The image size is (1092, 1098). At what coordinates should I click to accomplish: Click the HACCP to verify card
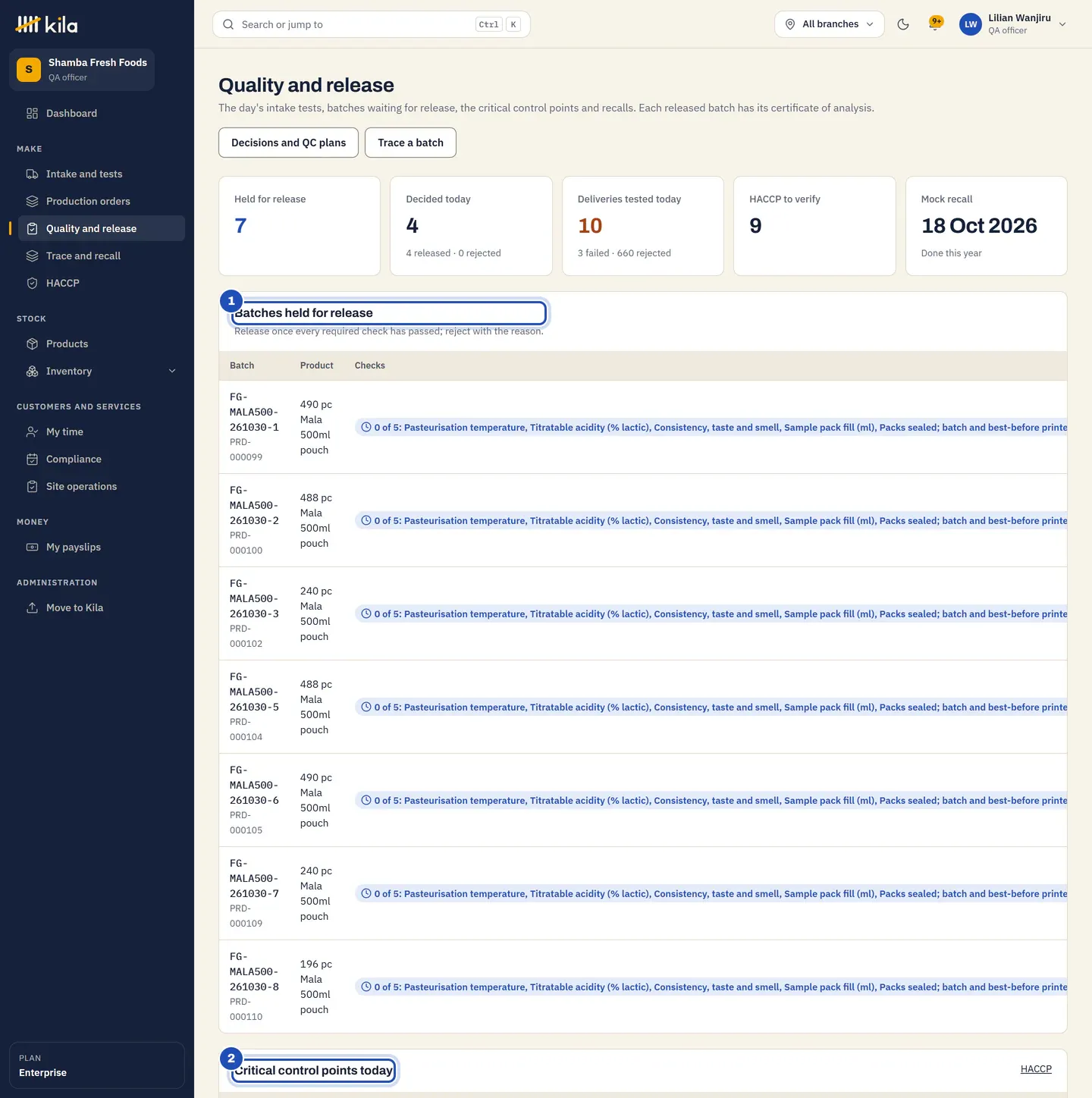(814, 226)
